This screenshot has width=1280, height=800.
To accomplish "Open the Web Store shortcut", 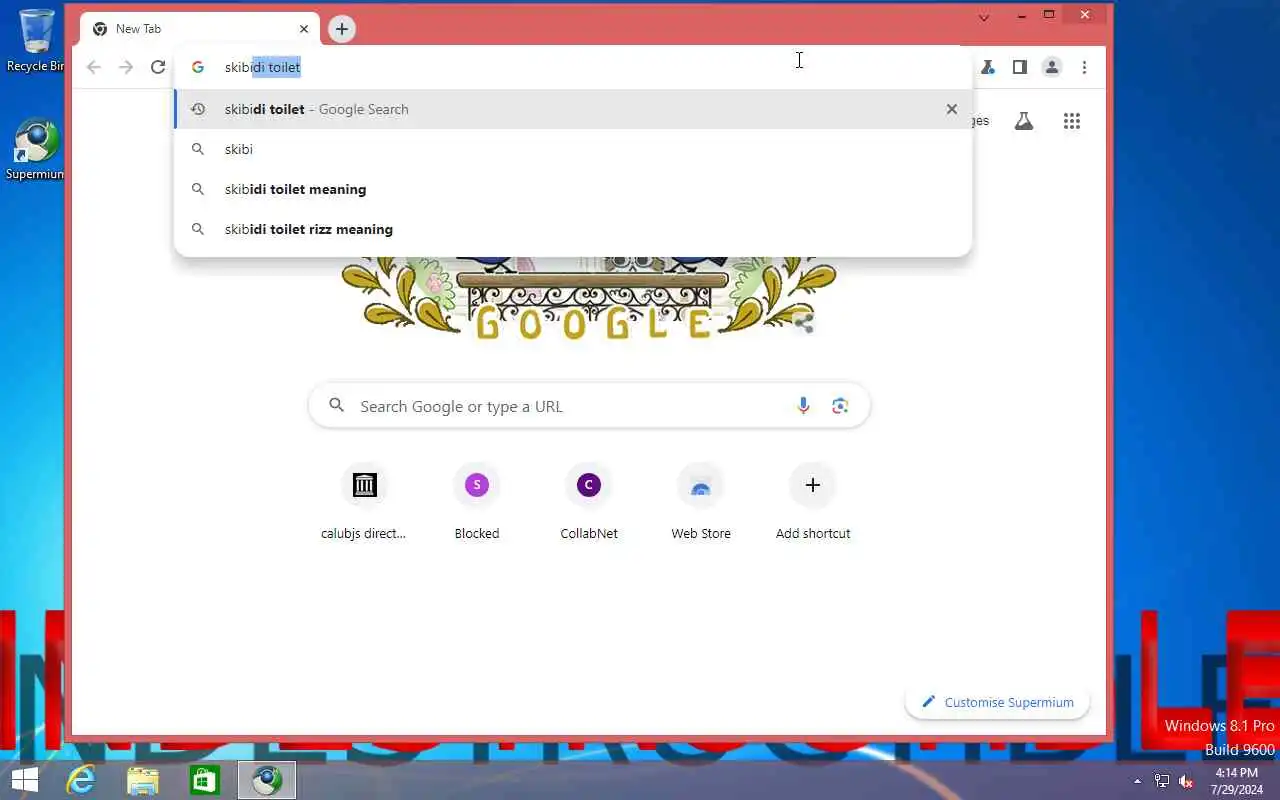I will point(701,502).
